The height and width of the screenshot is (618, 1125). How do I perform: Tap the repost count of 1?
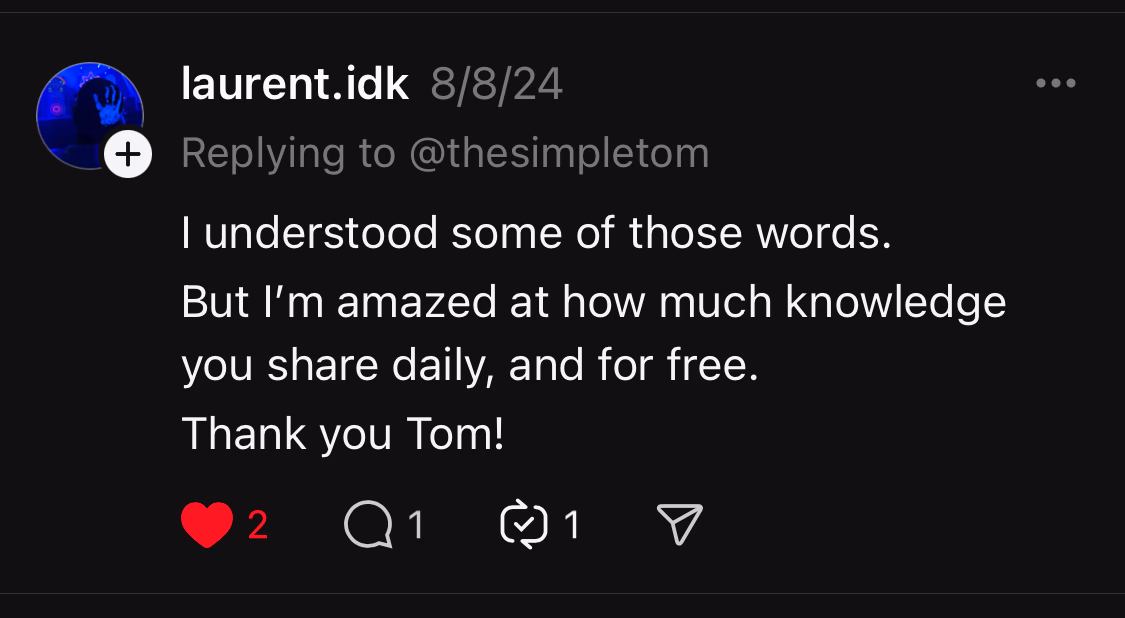pyautogui.click(x=569, y=523)
